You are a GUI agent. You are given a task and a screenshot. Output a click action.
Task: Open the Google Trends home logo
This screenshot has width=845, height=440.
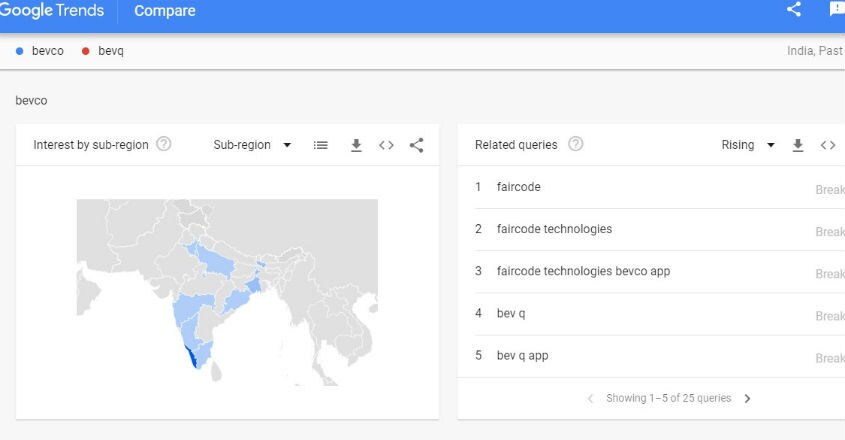52,10
